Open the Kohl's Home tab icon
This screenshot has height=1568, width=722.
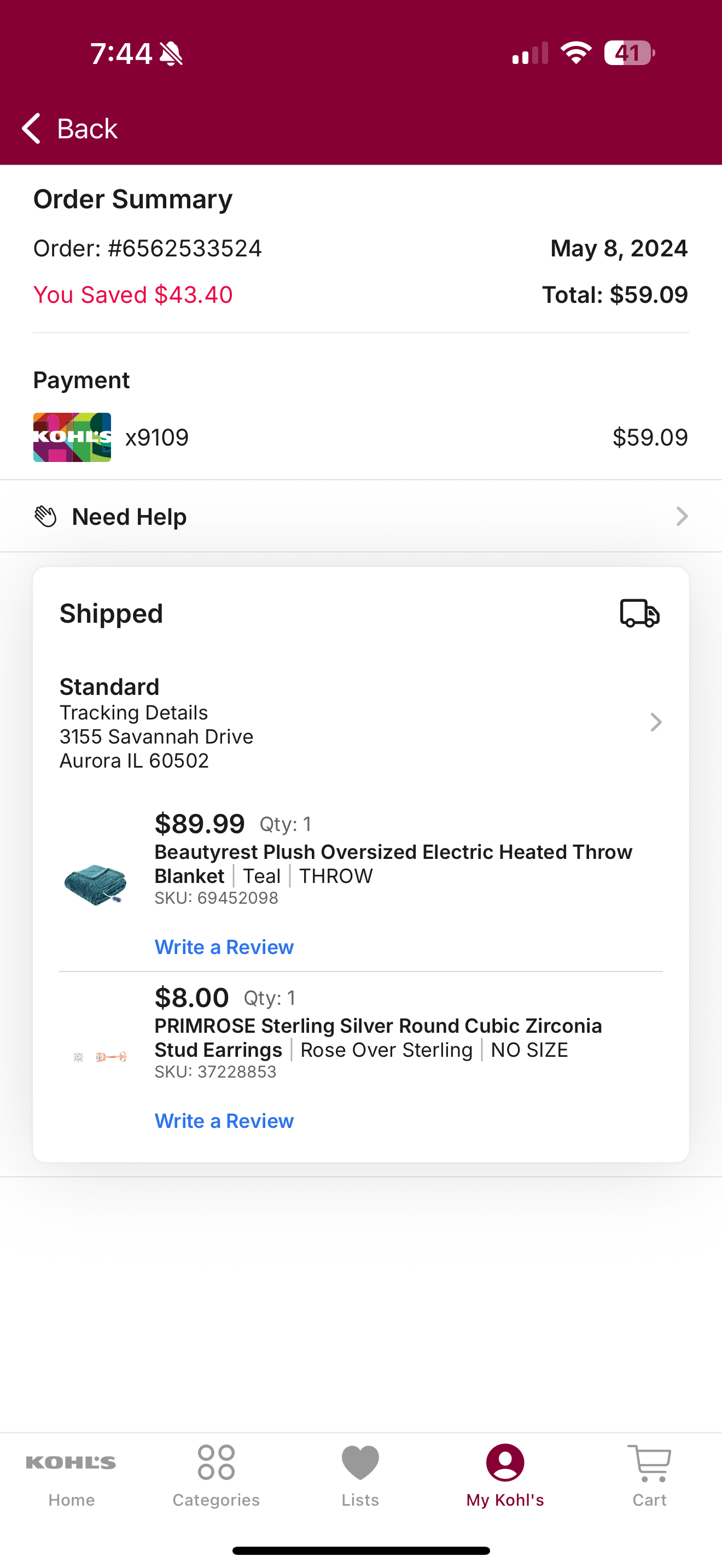pos(71,1462)
